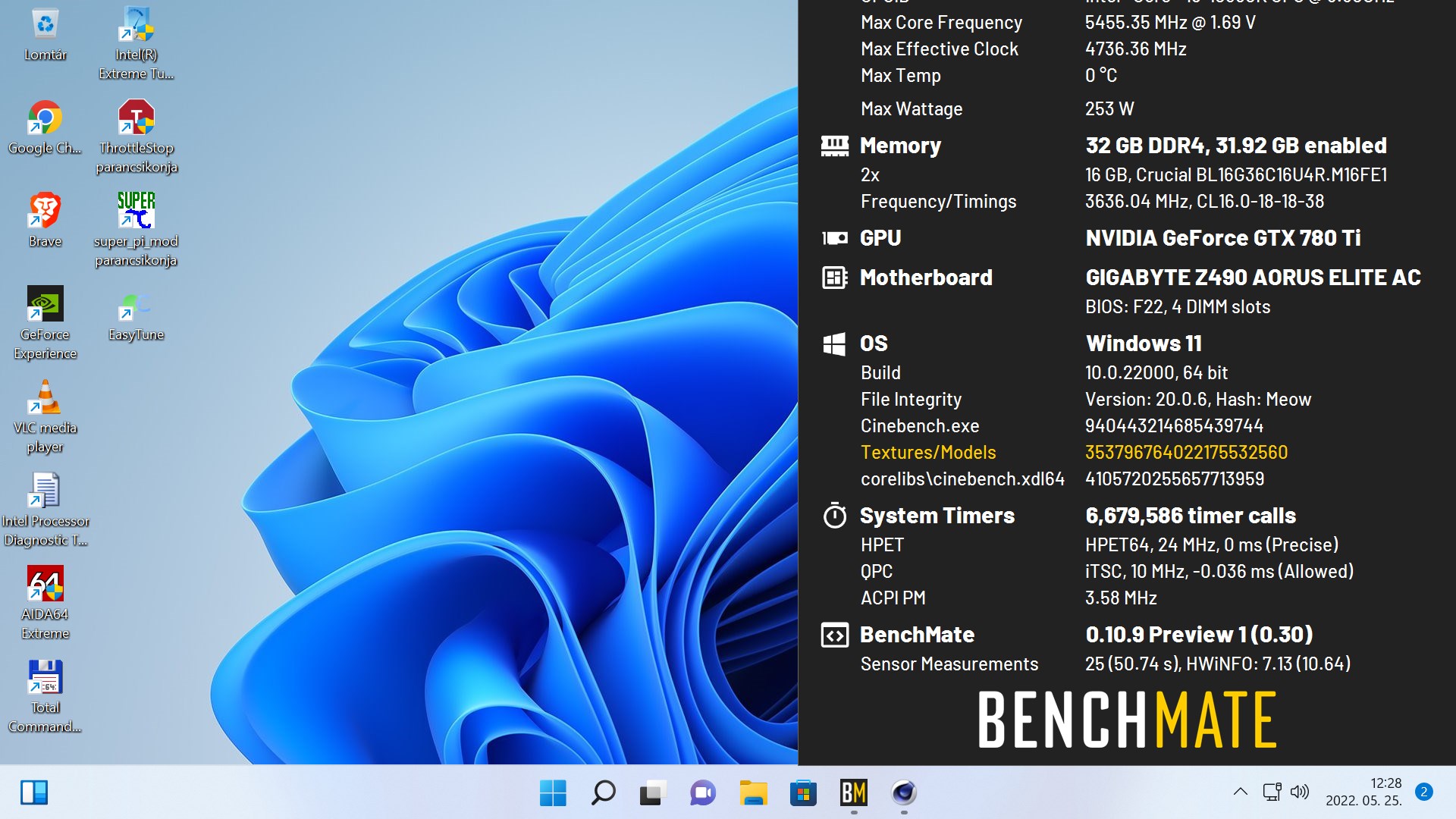
Task: Open Total Commander desktop shortcut
Action: click(45, 696)
